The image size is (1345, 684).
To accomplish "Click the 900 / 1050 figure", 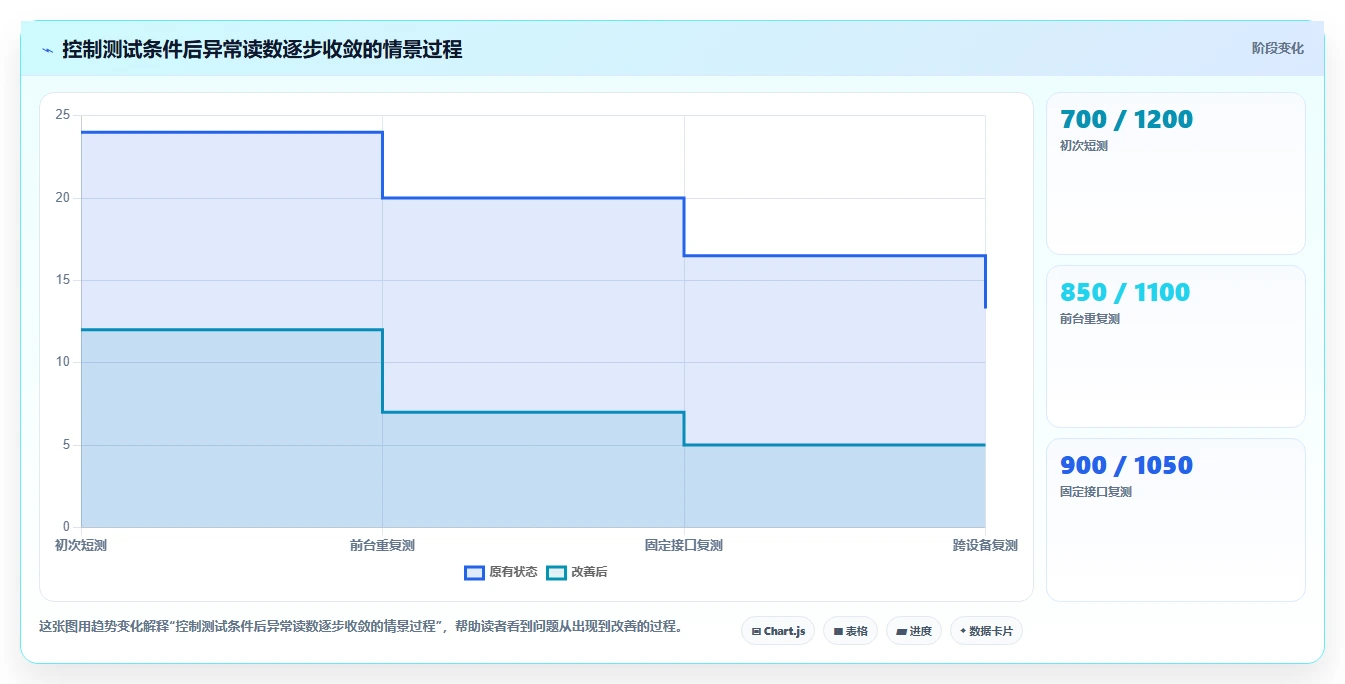I will coord(1126,466).
